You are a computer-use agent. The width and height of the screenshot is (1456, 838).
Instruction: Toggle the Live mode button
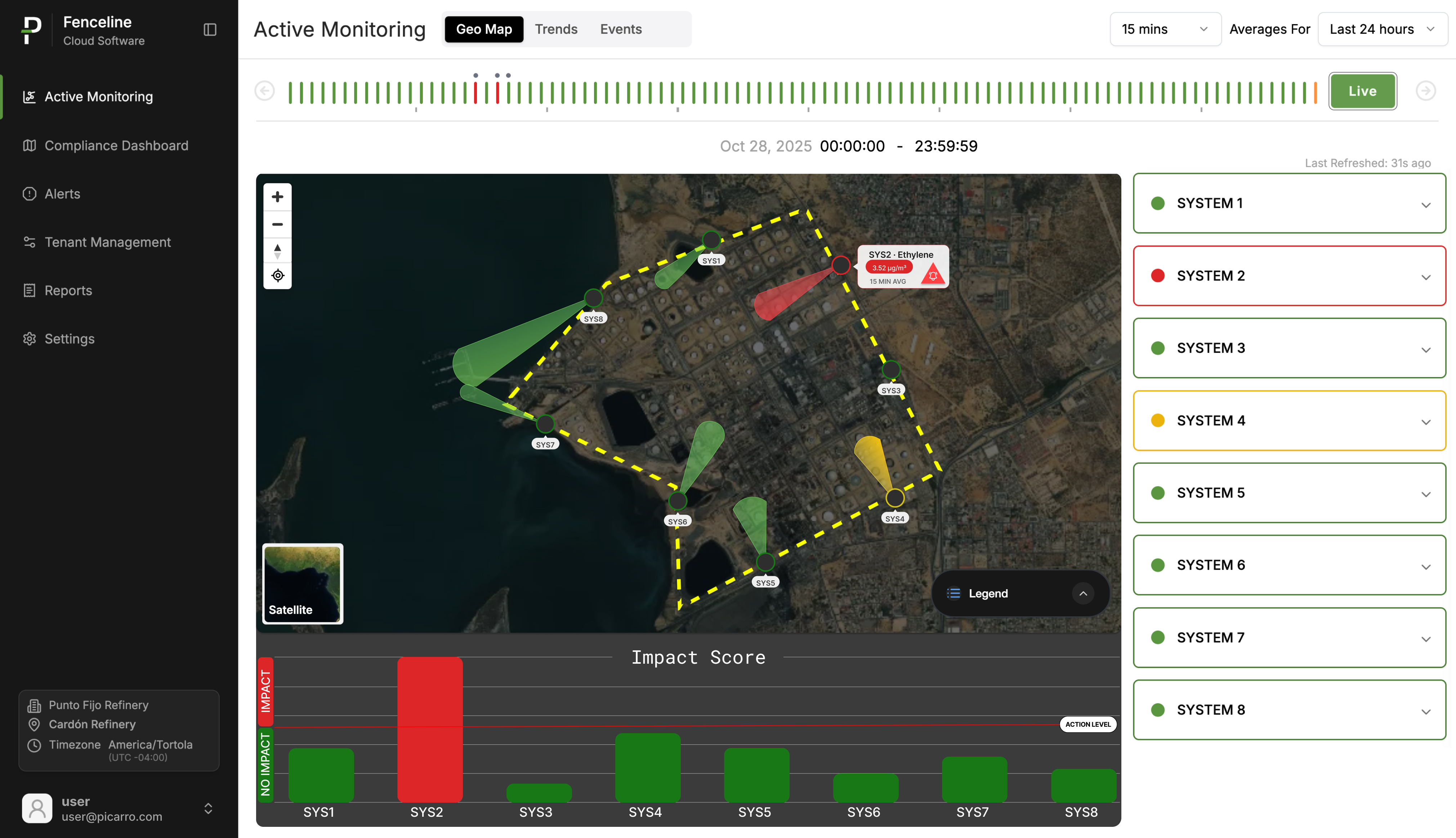tap(1362, 91)
